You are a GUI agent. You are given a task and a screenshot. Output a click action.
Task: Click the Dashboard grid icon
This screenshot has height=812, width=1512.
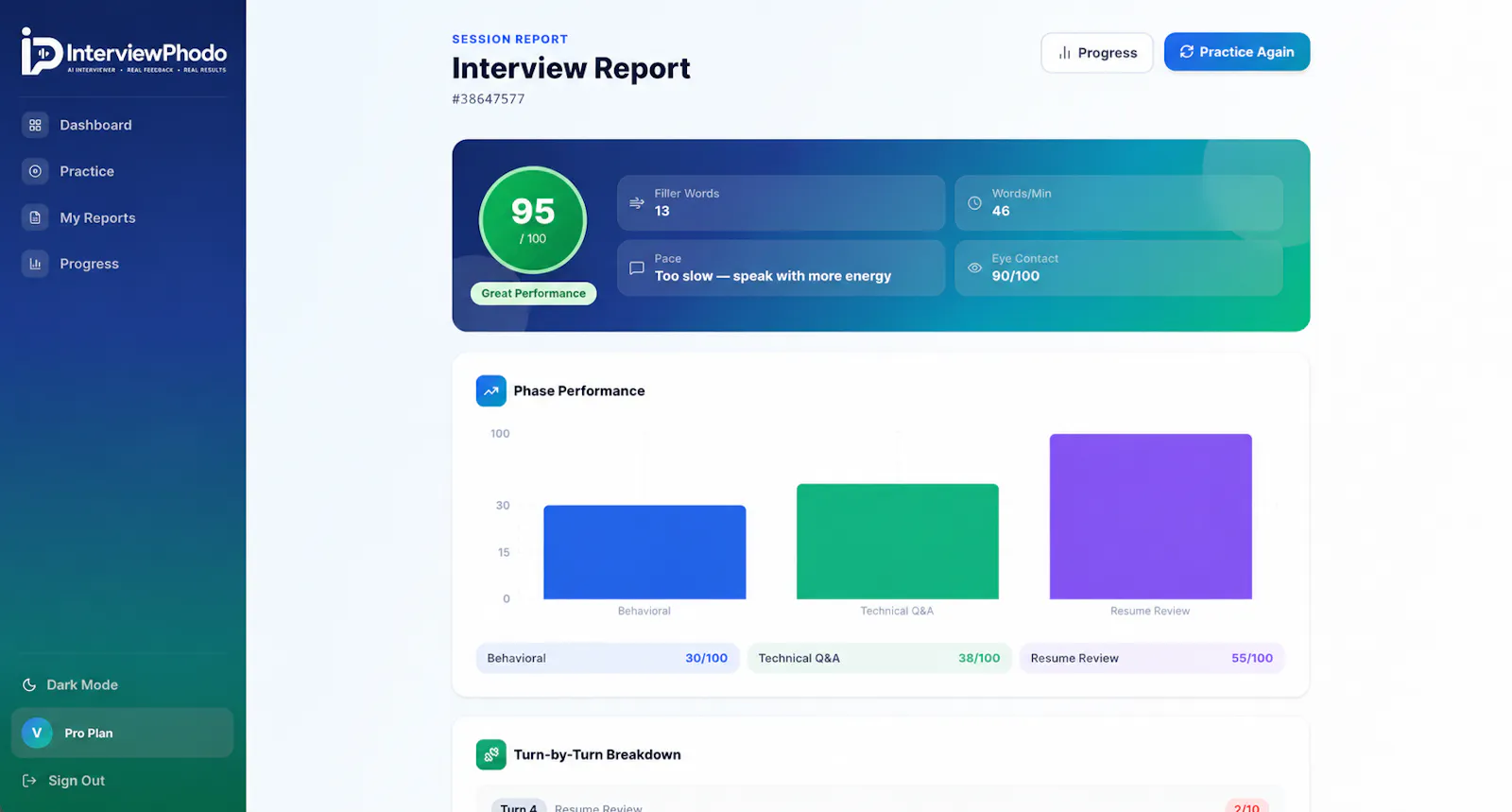(35, 125)
